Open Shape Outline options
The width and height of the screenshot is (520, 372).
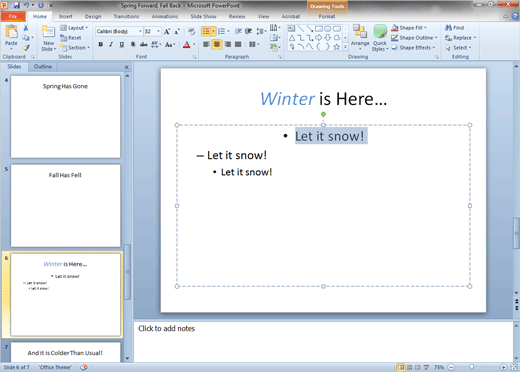click(x=414, y=38)
